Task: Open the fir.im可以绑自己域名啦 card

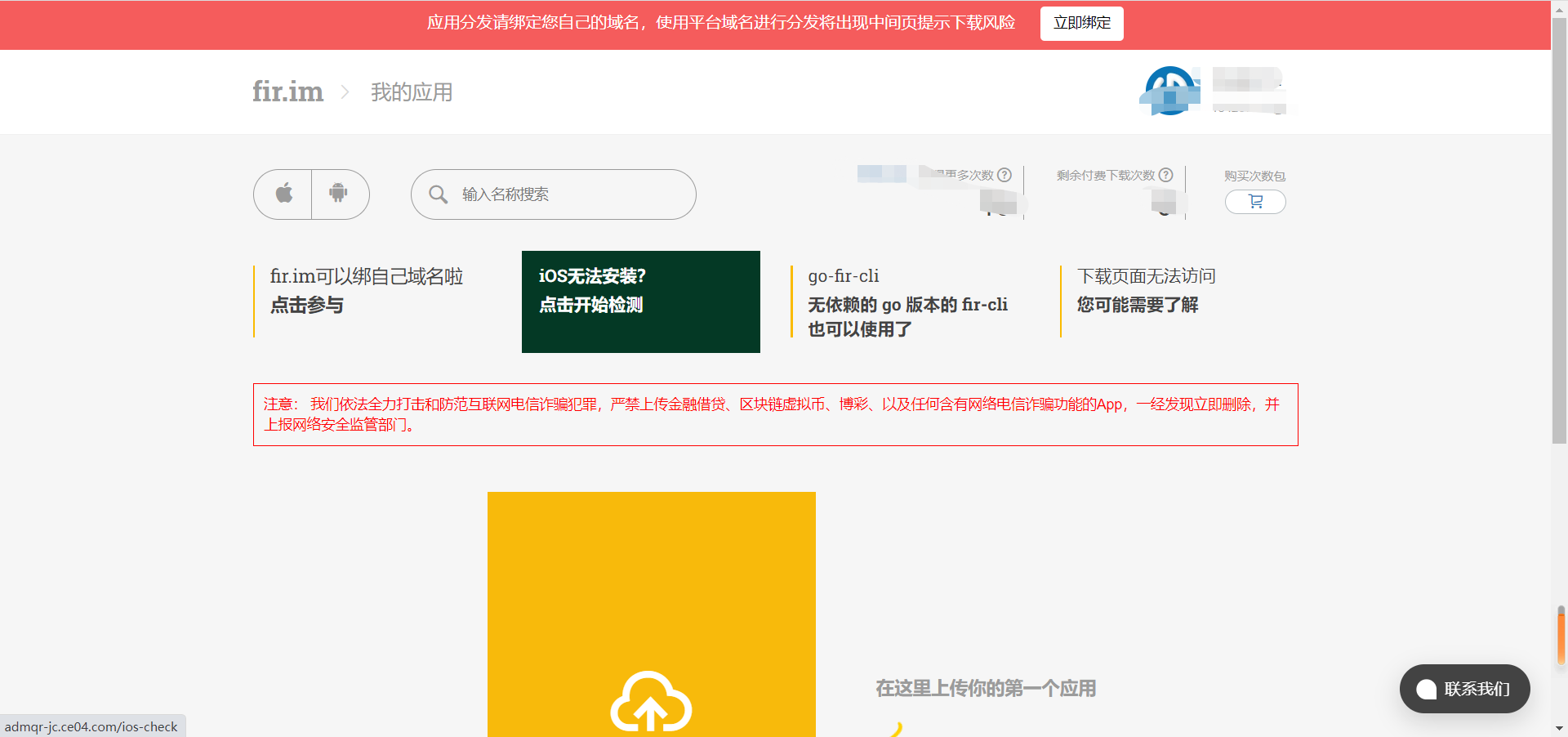Action: pos(367,291)
